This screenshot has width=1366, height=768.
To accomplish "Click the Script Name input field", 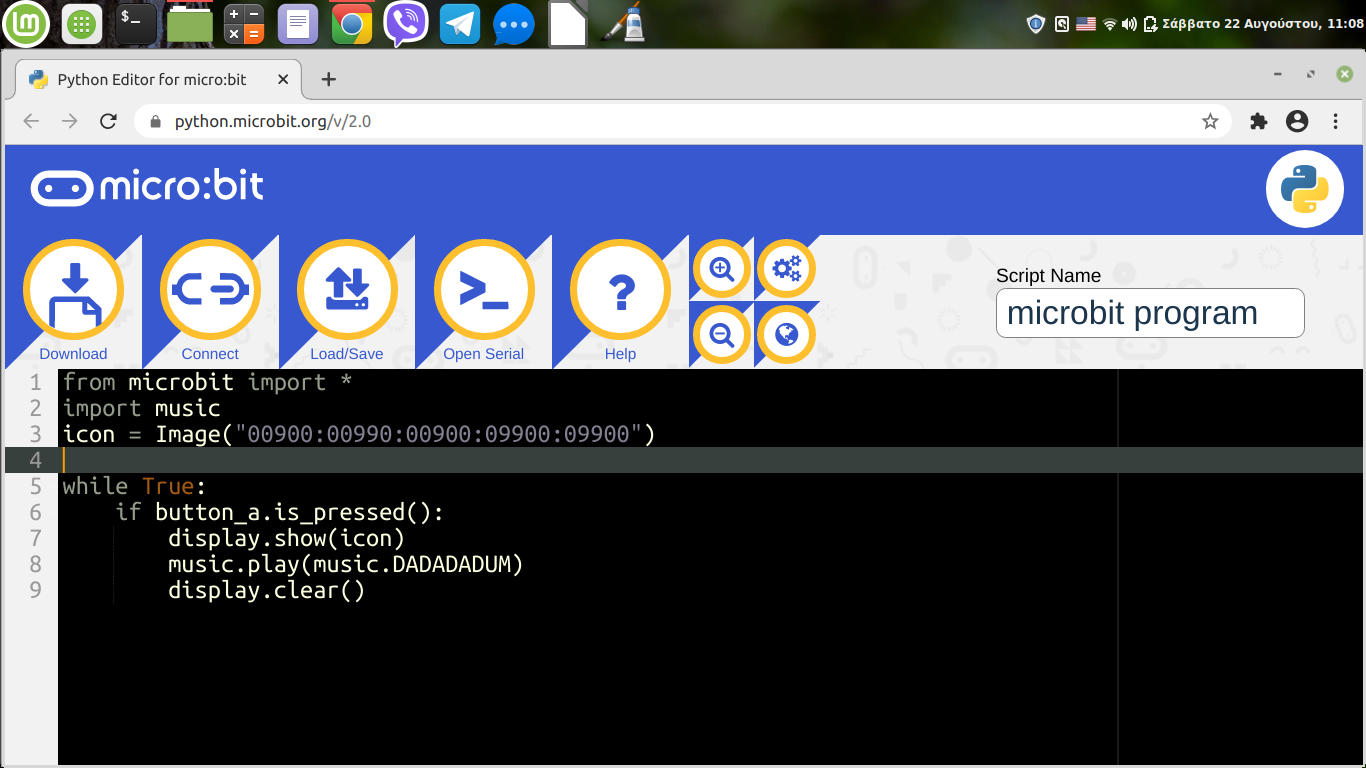I will click(1149, 312).
